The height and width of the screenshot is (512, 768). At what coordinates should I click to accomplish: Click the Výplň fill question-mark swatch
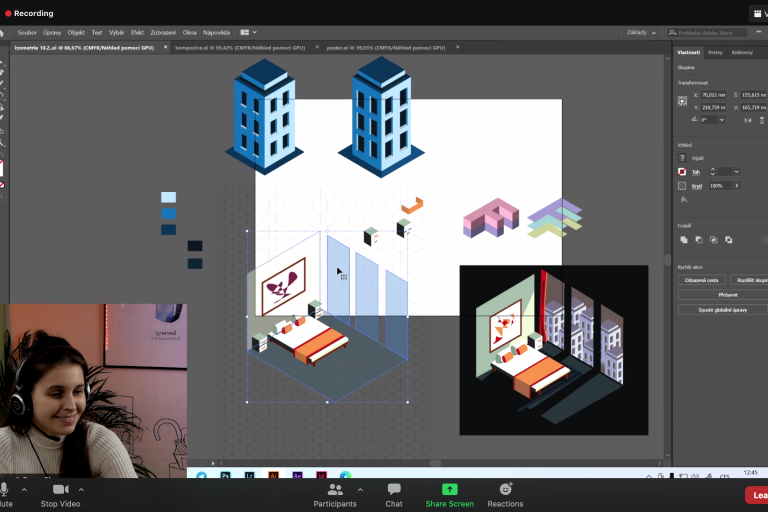click(683, 158)
